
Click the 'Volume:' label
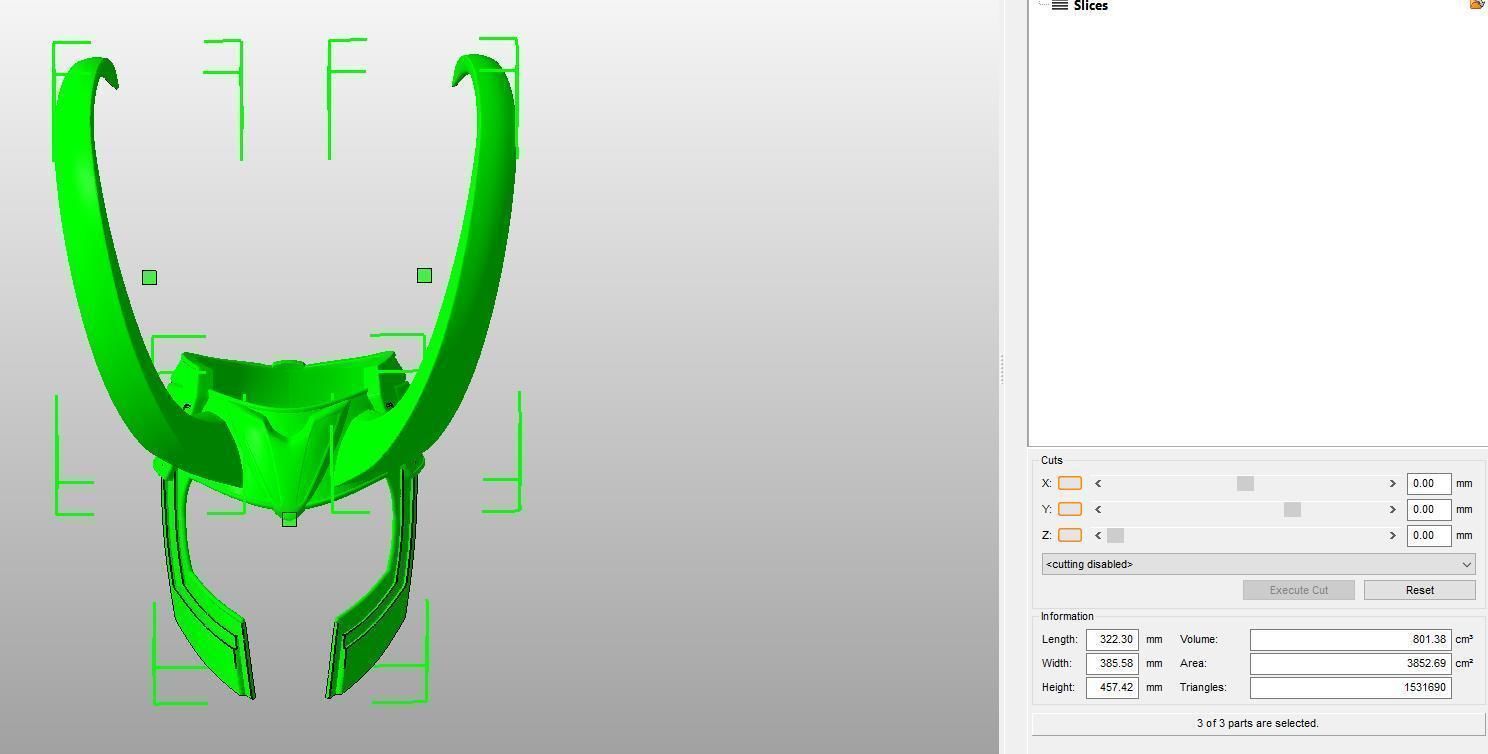coord(1199,639)
